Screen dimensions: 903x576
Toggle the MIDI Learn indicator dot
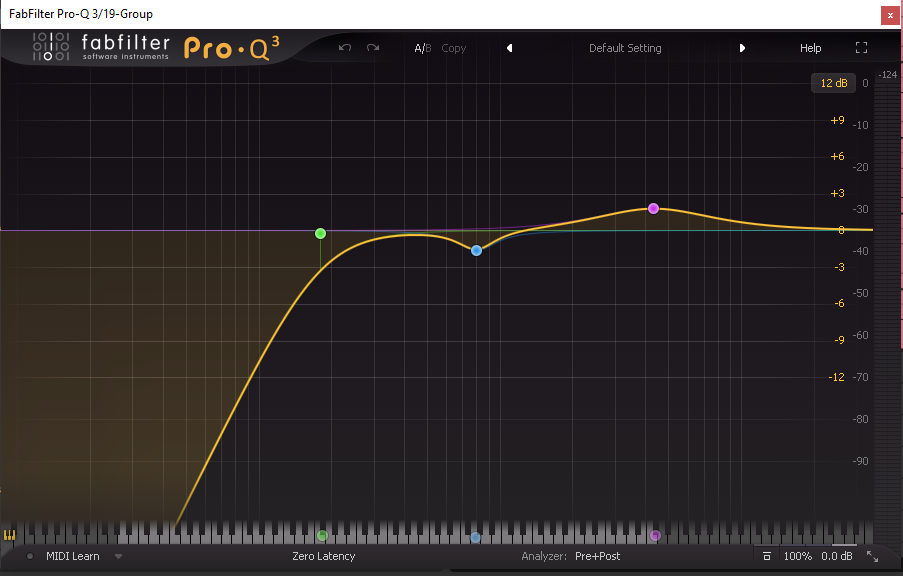coord(30,556)
